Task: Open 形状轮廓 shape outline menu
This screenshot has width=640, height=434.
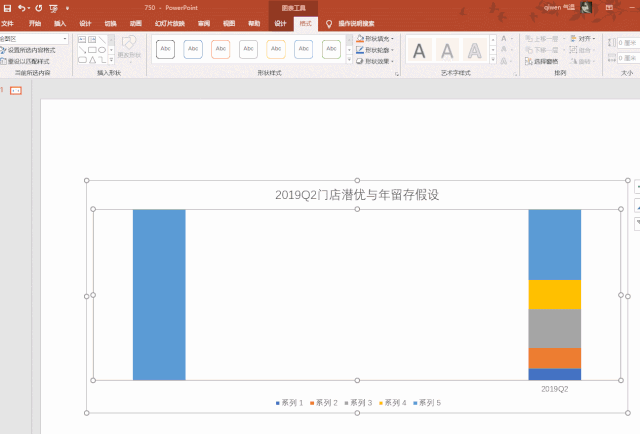Action: coord(375,50)
